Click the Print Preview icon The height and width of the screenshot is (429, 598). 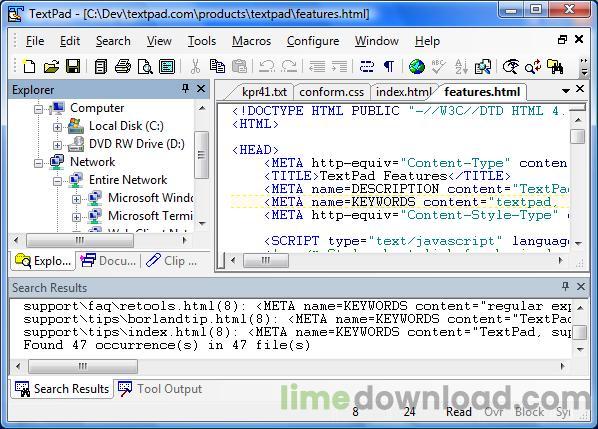145,66
